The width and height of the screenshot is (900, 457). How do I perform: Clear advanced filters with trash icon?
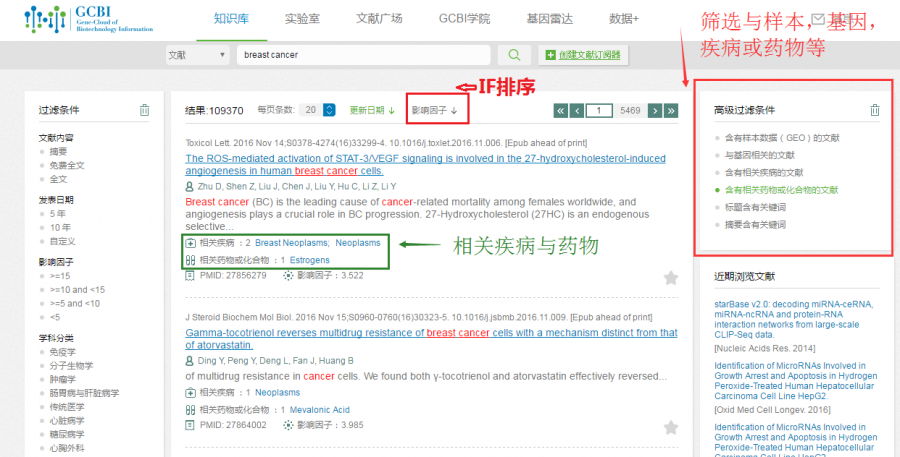pos(874,110)
